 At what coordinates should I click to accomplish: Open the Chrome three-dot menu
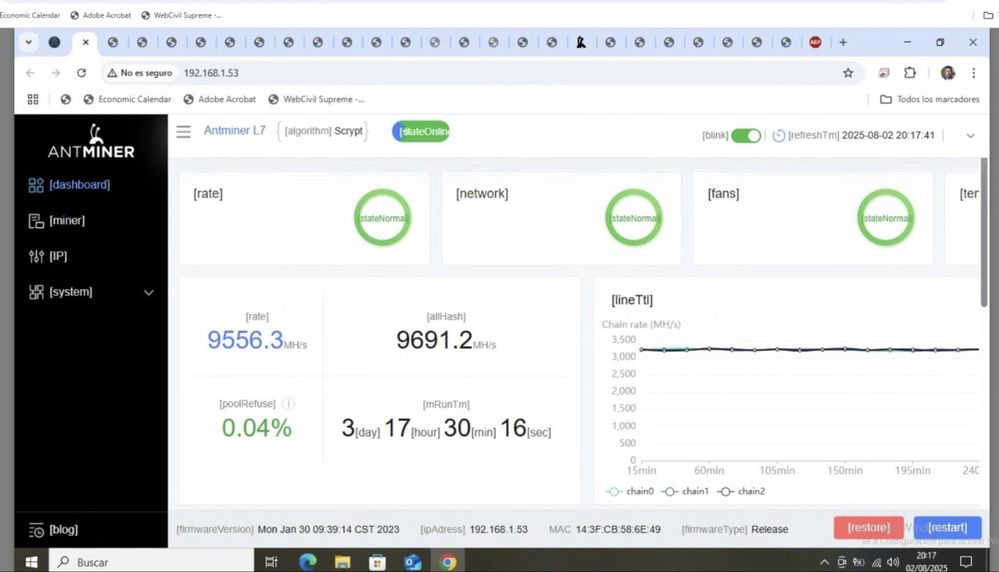point(974,73)
